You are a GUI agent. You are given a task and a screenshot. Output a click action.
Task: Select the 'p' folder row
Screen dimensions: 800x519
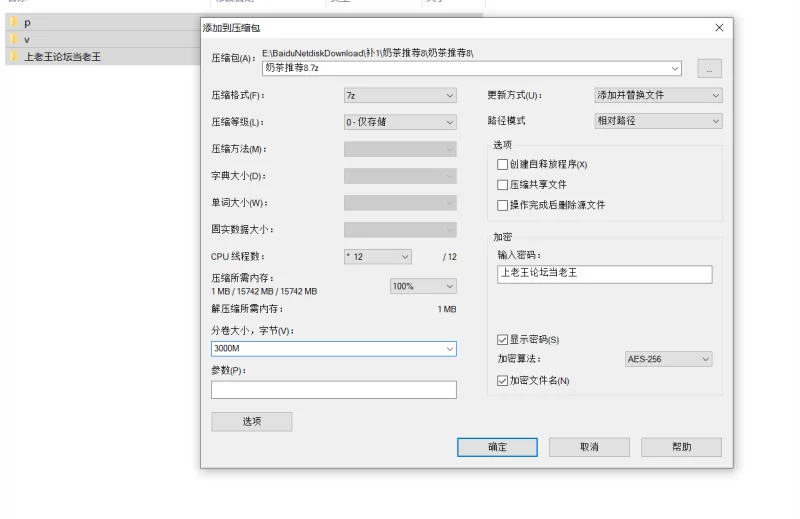102,22
